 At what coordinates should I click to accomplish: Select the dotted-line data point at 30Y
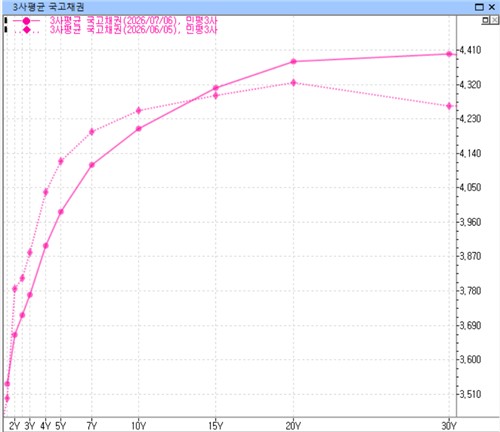pos(449,106)
